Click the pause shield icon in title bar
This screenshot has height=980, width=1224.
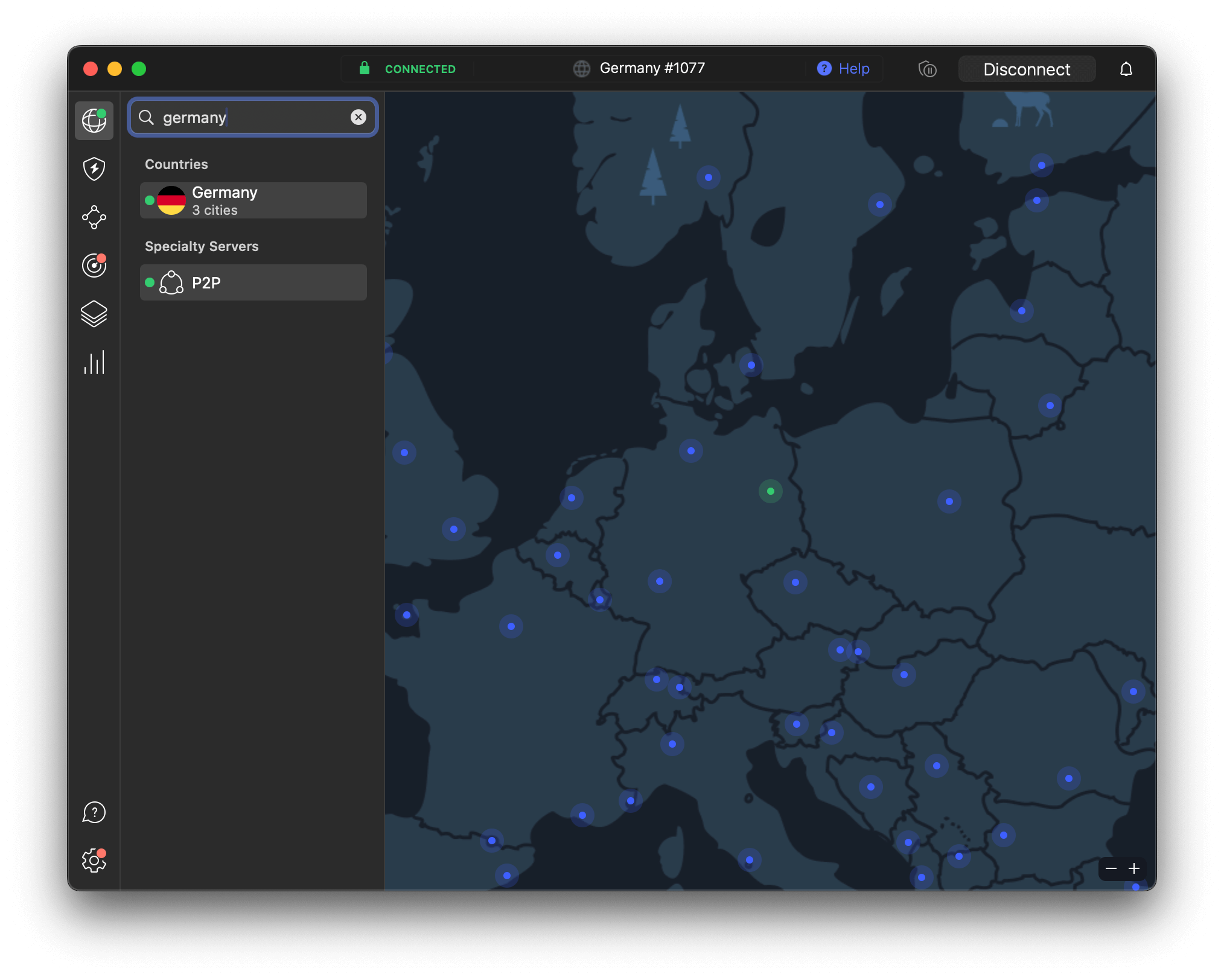click(928, 69)
